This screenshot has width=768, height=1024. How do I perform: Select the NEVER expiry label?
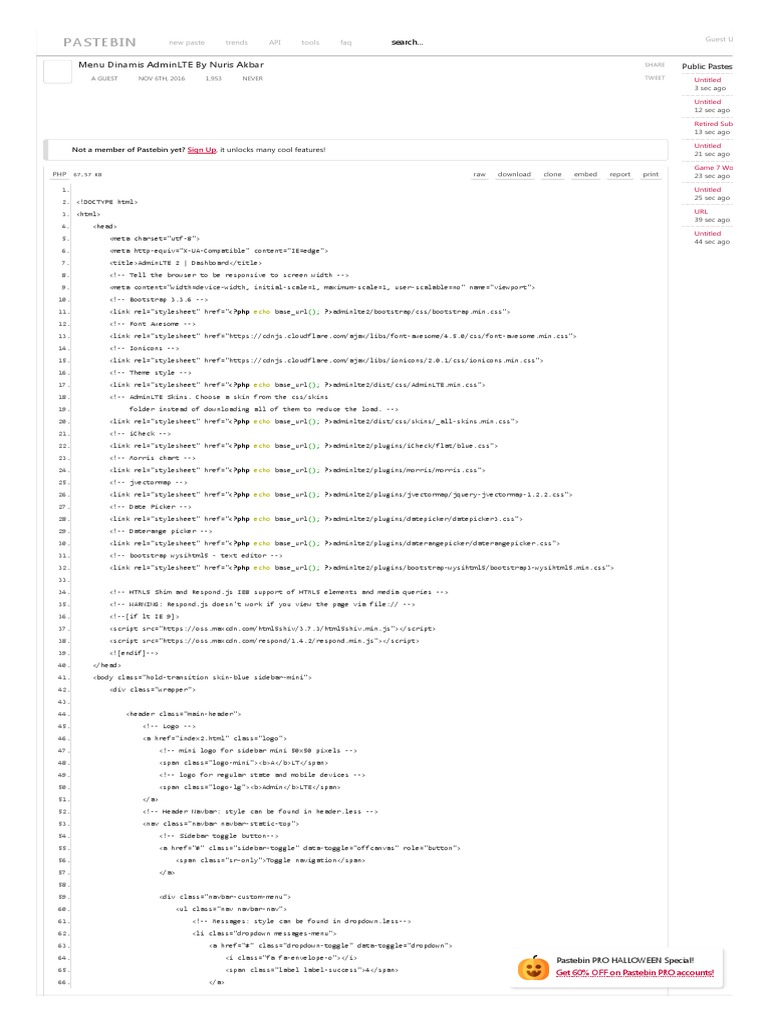pyautogui.click(x=253, y=78)
